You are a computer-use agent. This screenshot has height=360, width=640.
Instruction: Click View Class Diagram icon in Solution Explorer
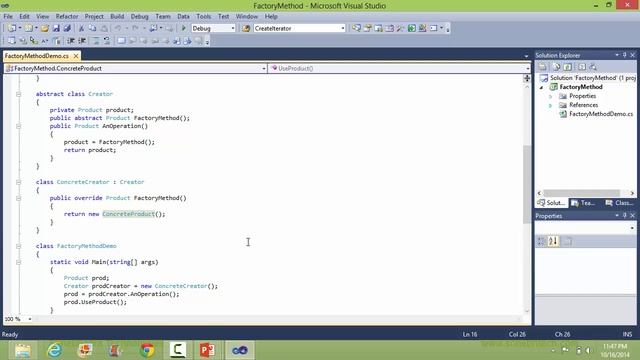[x=593, y=67]
